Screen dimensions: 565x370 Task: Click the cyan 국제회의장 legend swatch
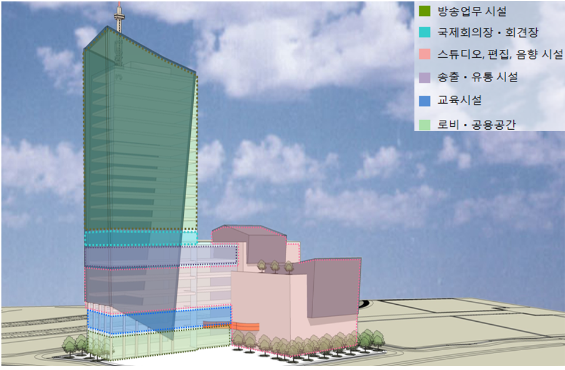[x=425, y=32]
